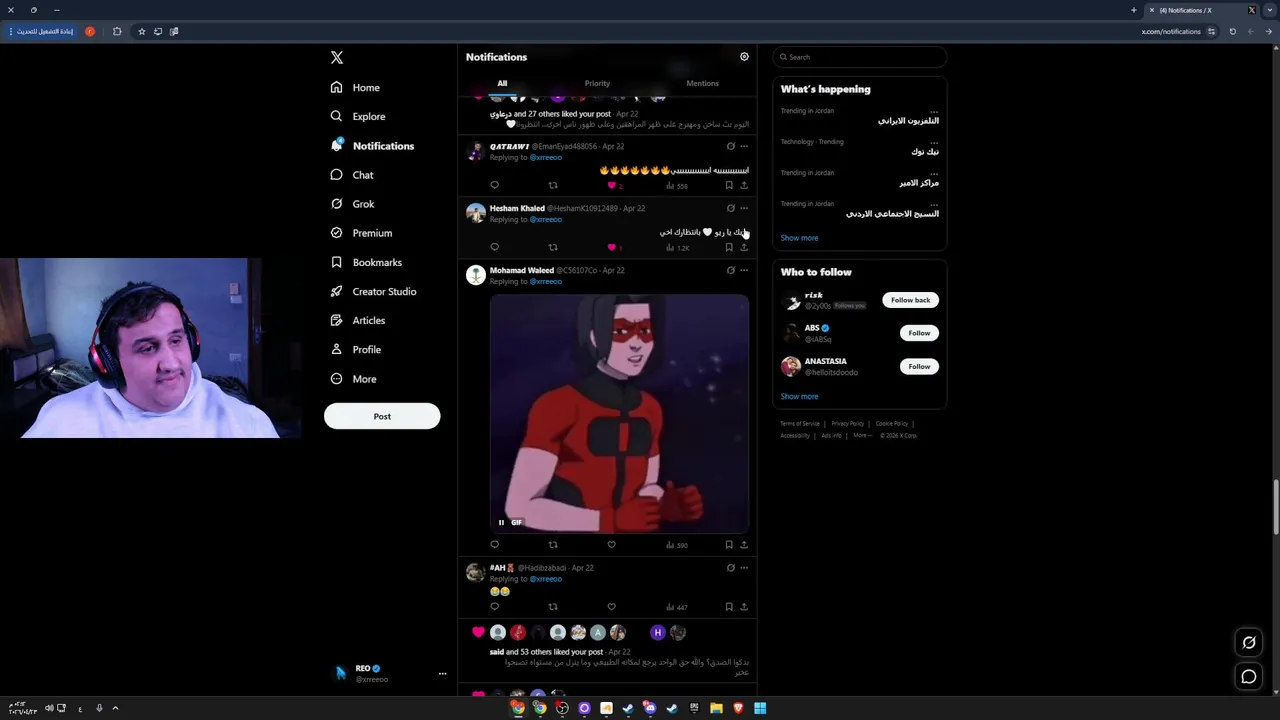Like QATRAWI's reply
The image size is (1280, 720).
tap(612, 185)
